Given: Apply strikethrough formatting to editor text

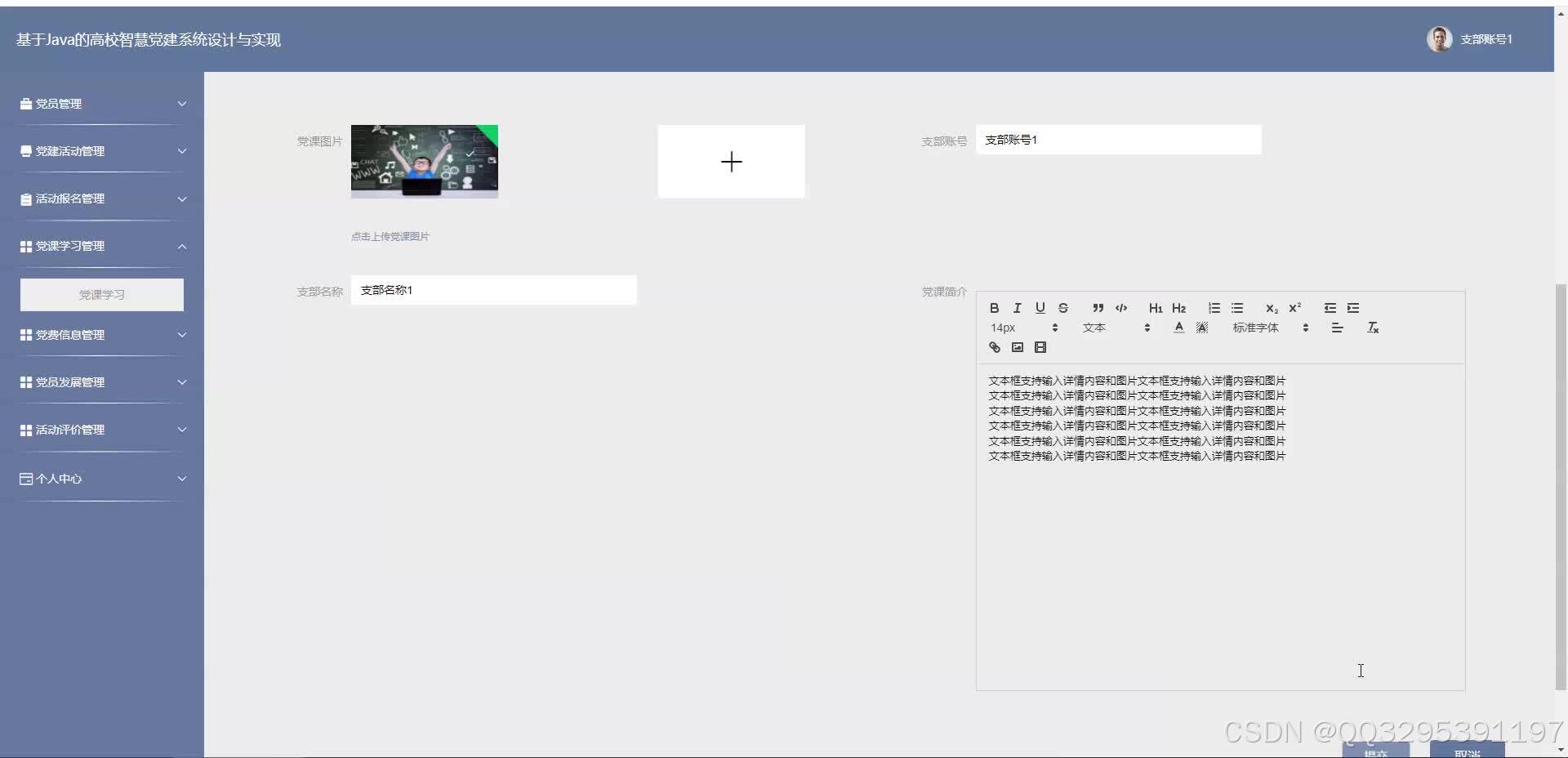Looking at the screenshot, I should (x=1062, y=308).
